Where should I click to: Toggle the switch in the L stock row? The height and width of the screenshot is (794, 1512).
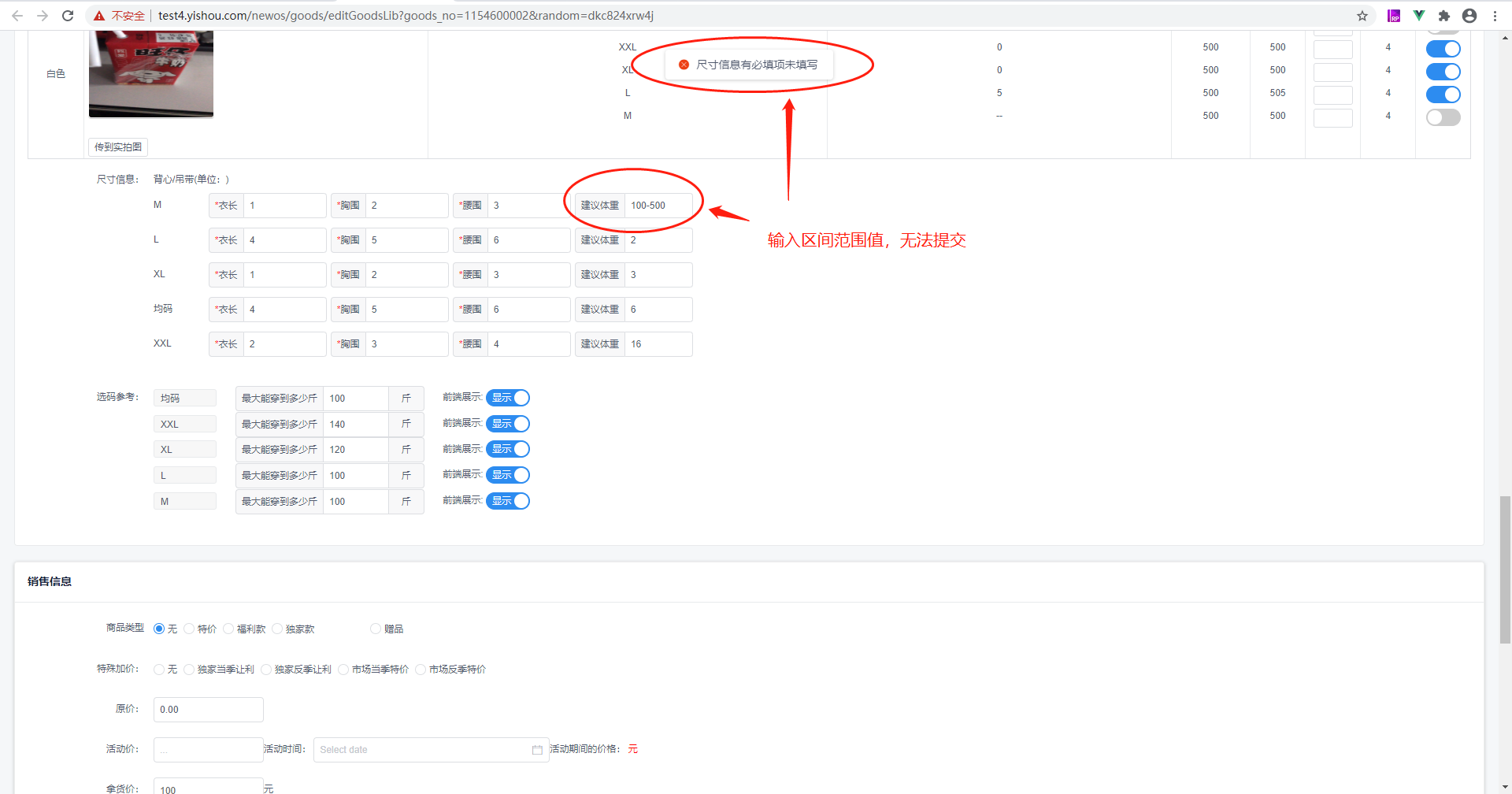pyautogui.click(x=1443, y=95)
